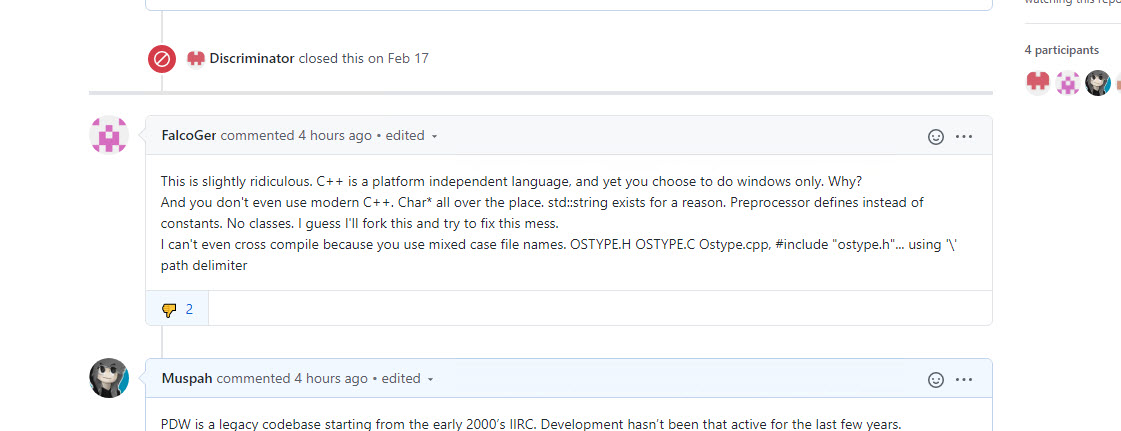Toggle the thumbs-down reaction with count 2
Screen dimensions: 1121x431
click(x=177, y=309)
